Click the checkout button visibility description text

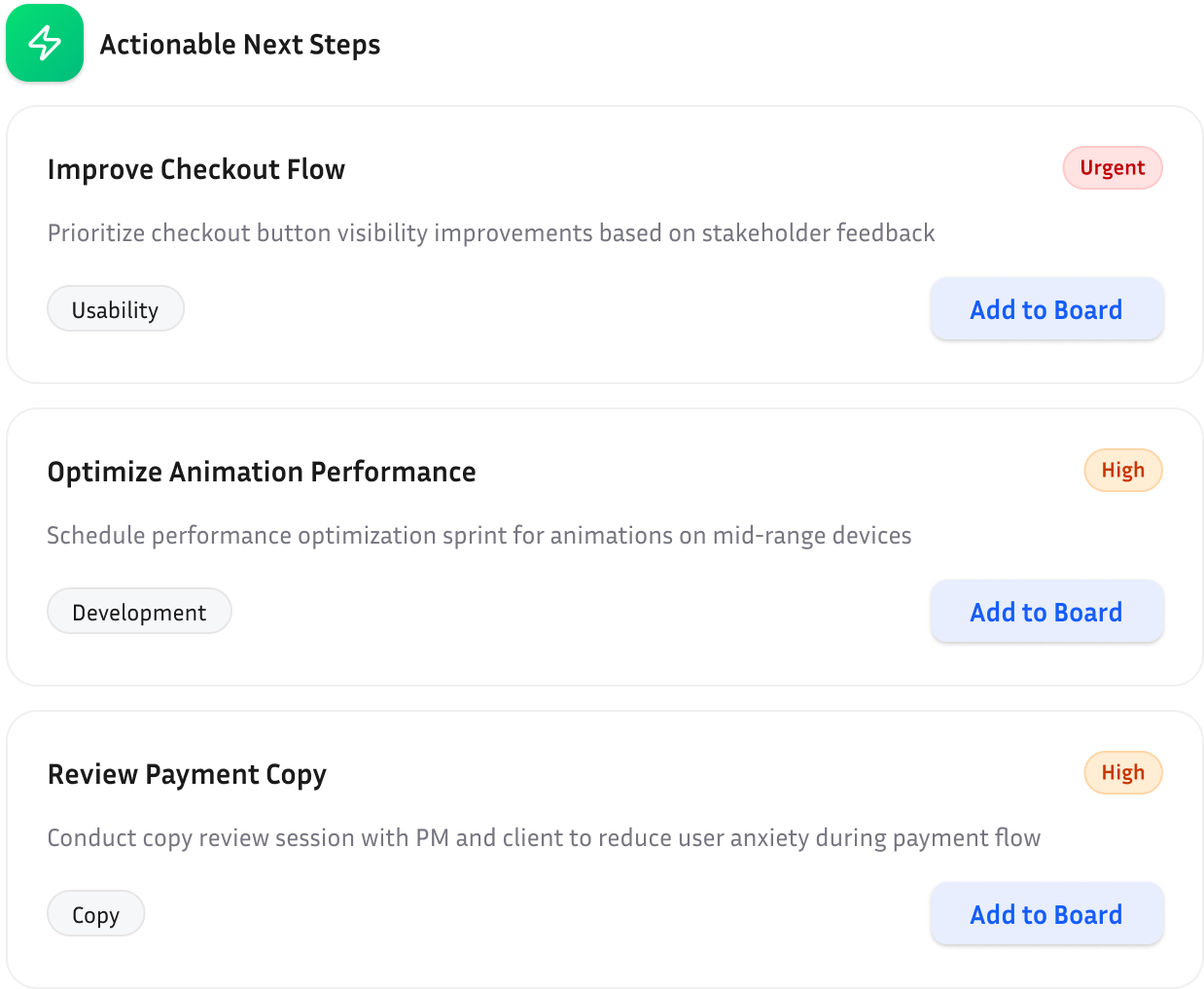[x=491, y=233]
